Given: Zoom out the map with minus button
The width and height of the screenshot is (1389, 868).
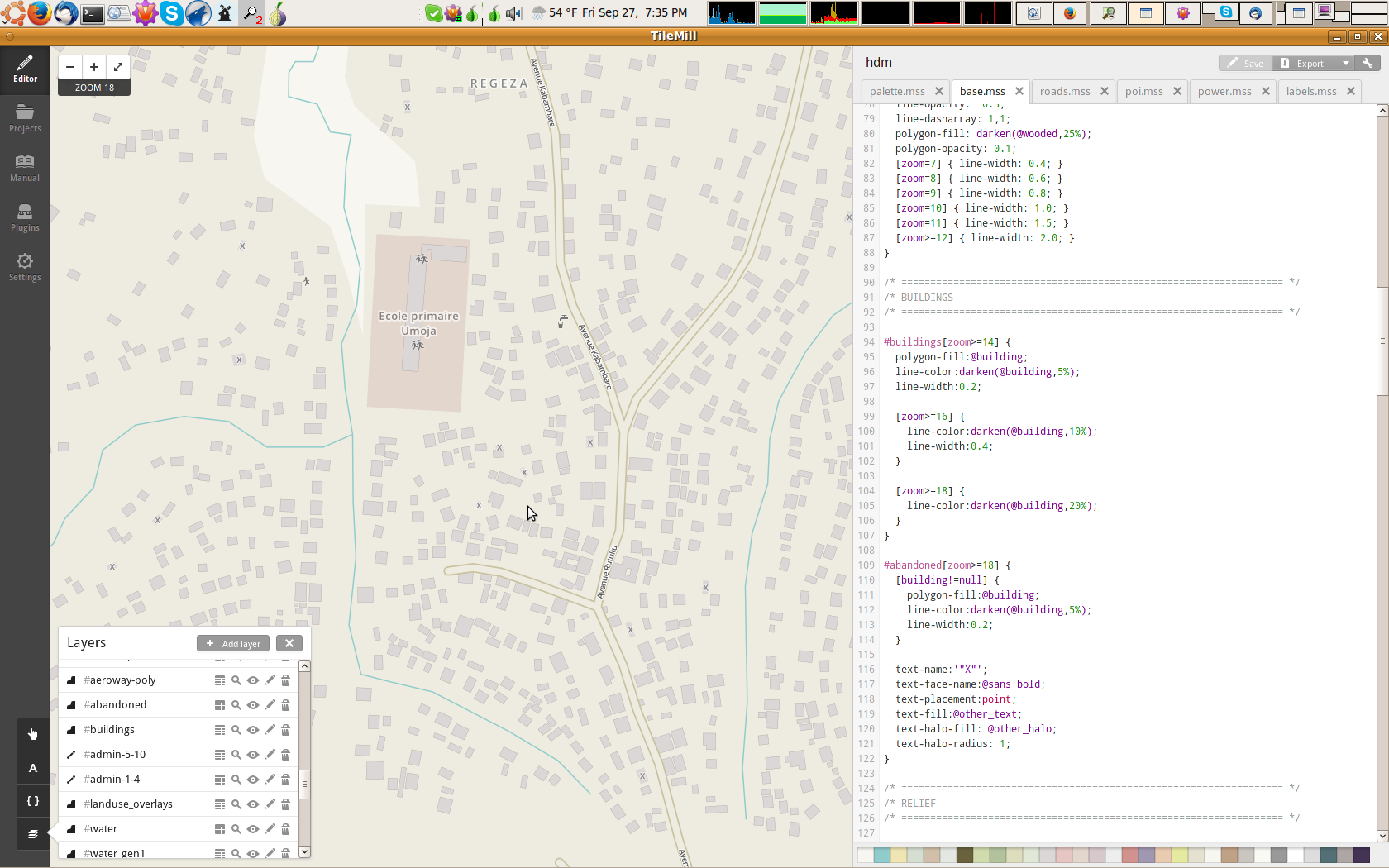Looking at the screenshot, I should click(70, 67).
